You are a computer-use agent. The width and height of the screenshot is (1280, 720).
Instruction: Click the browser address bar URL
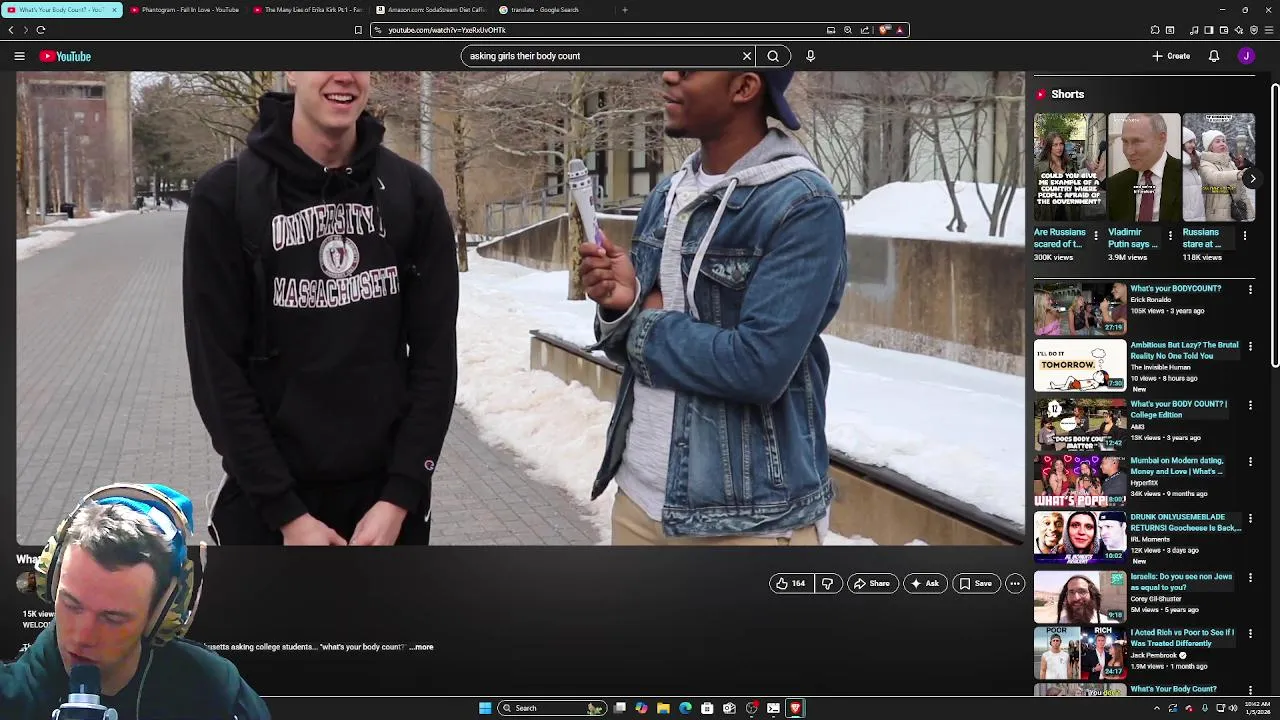(447, 30)
